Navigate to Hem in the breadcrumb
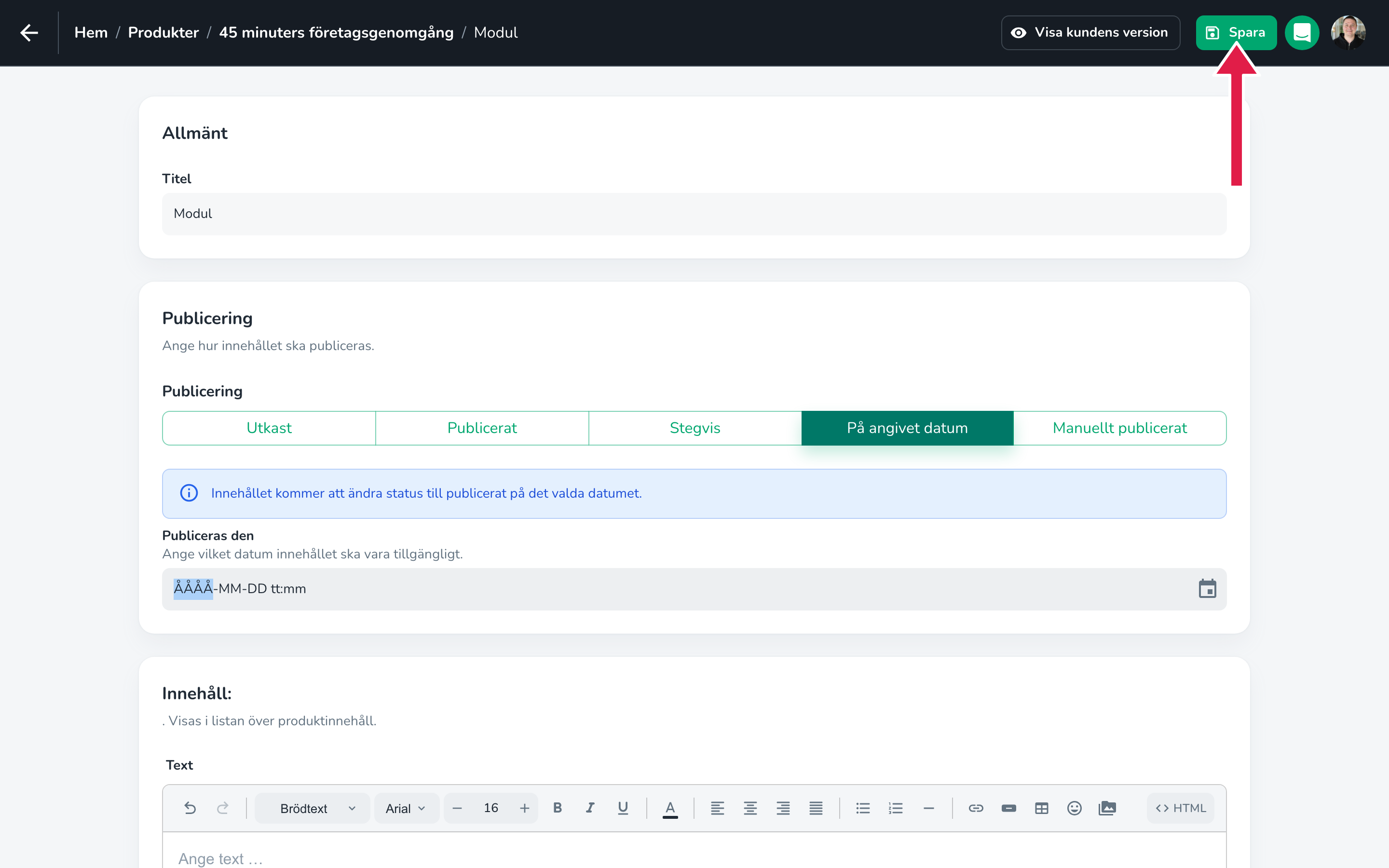 tap(91, 33)
